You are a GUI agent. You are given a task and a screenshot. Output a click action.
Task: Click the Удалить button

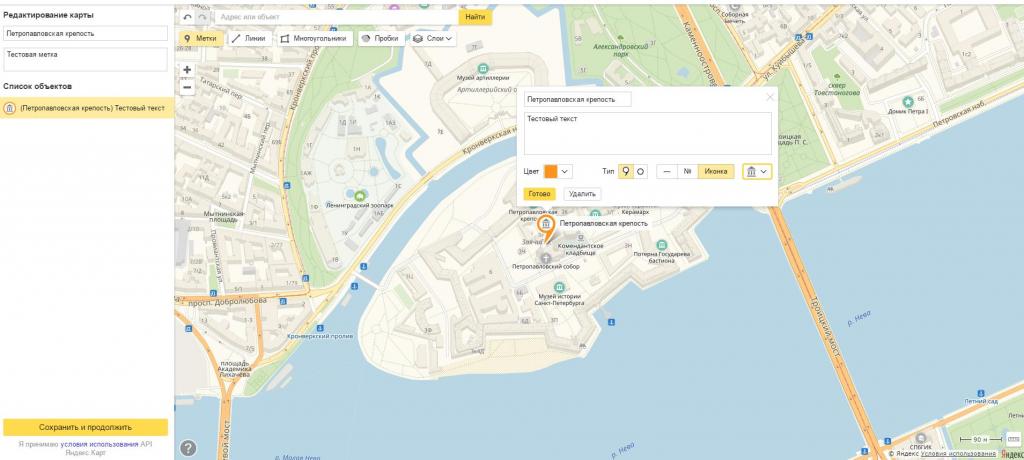[x=582, y=194]
